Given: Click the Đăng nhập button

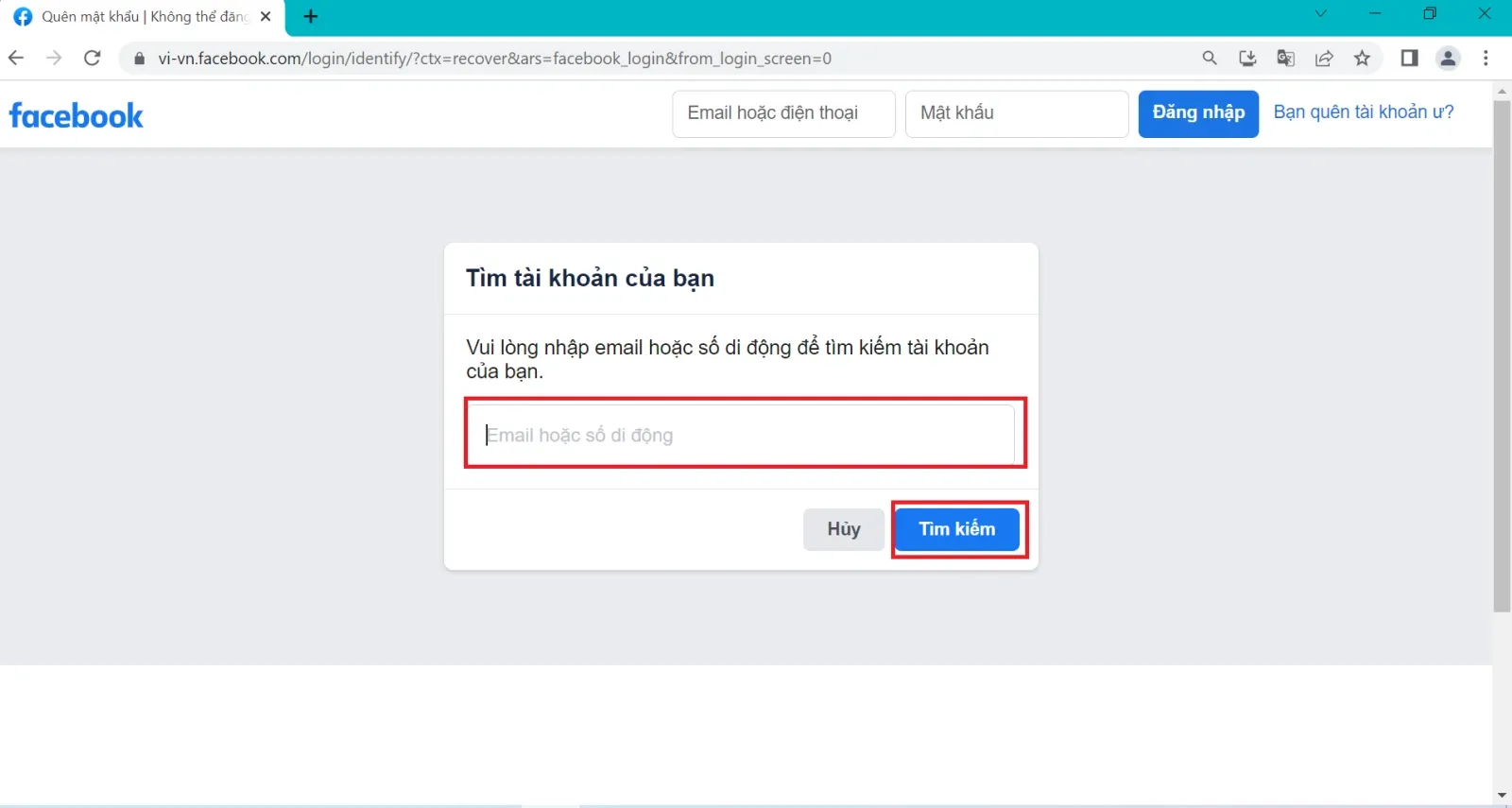Looking at the screenshot, I should (1198, 113).
